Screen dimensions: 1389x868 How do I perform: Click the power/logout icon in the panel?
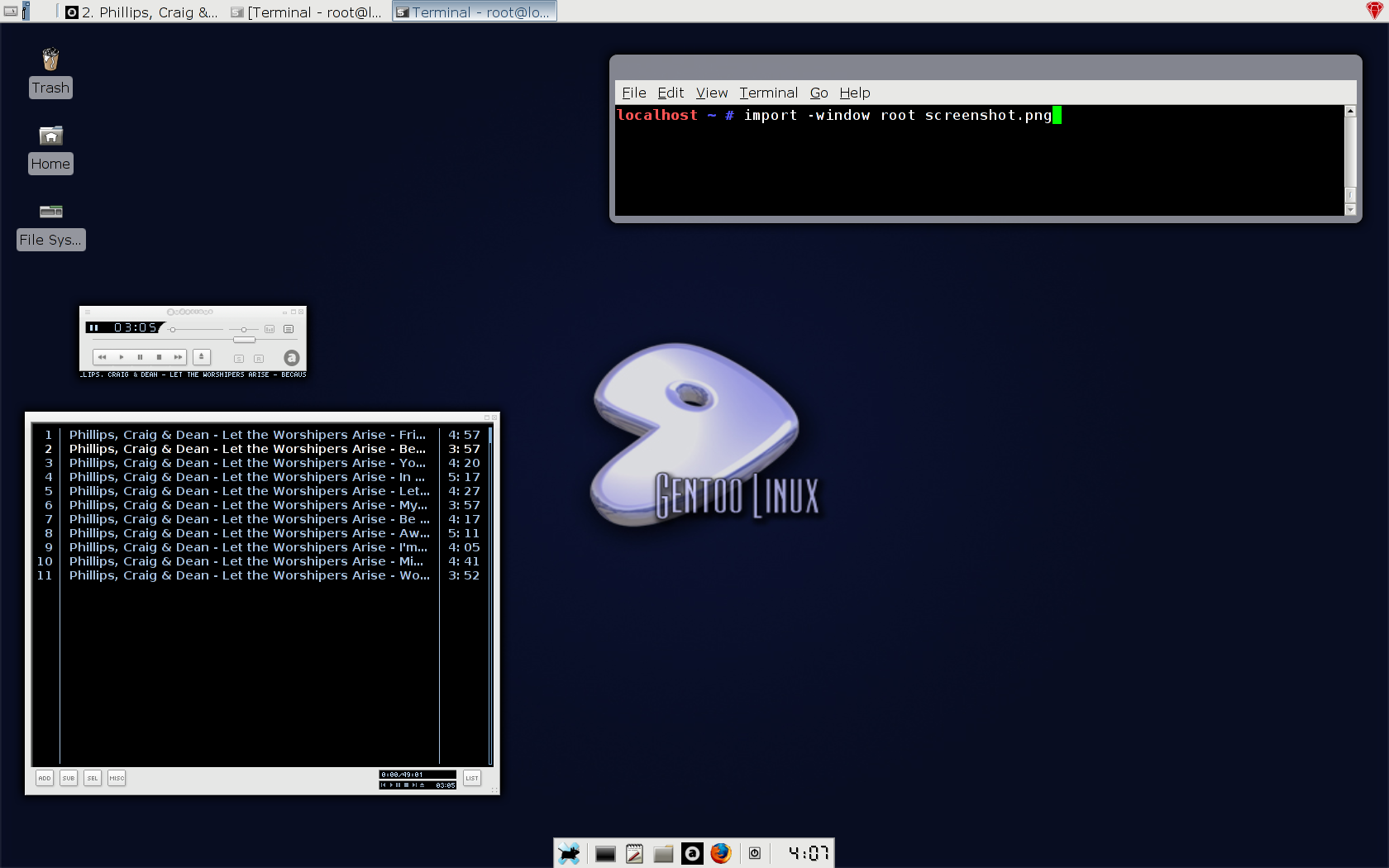754,853
